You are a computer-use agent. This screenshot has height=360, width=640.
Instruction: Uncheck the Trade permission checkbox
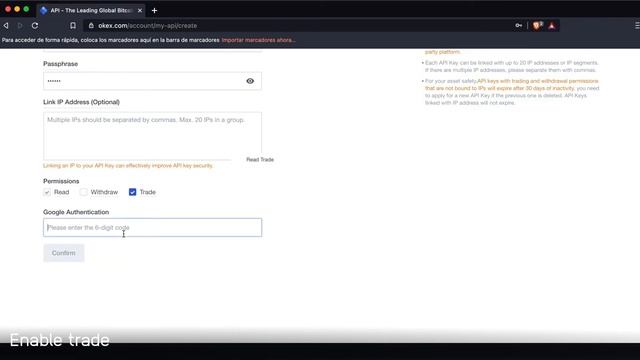pos(133,192)
